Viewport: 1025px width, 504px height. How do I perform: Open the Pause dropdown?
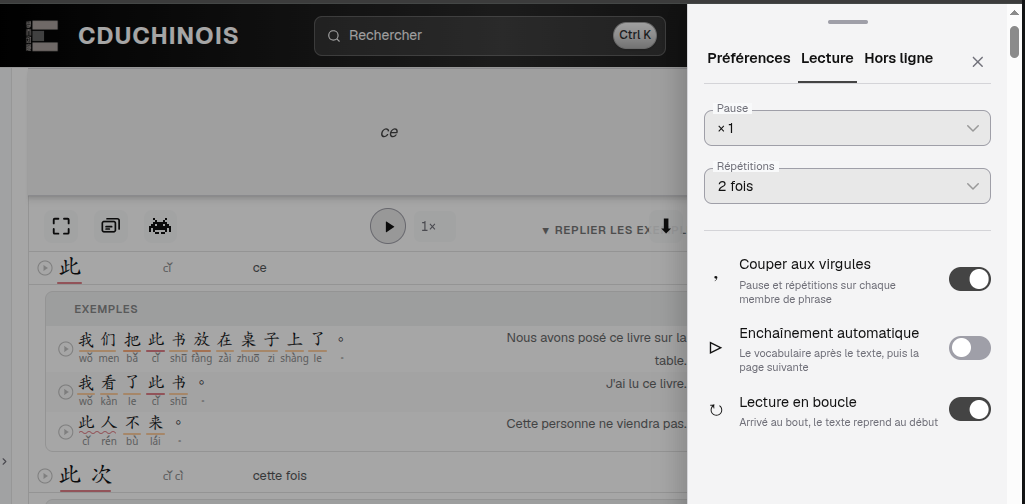pos(847,128)
